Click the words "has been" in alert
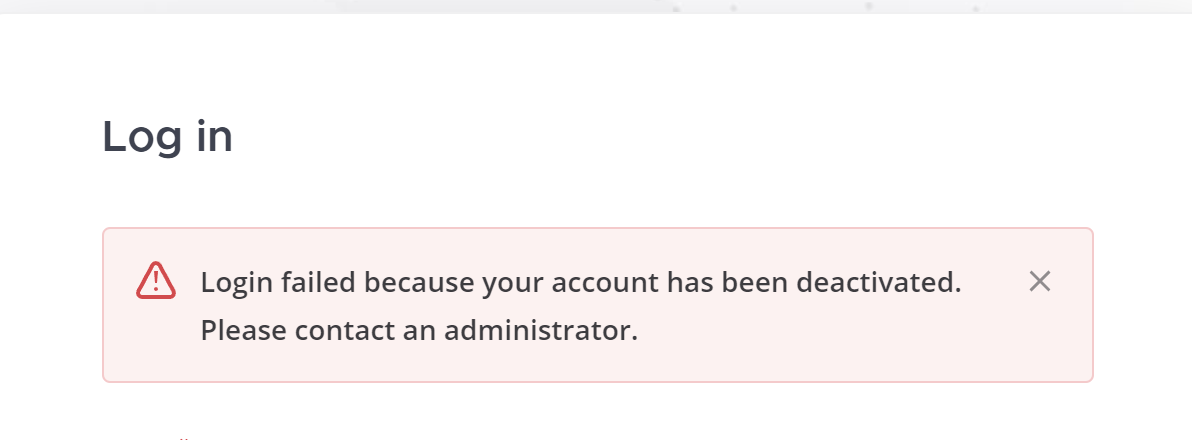Screen dimensions: 1192x440 click(x=728, y=282)
